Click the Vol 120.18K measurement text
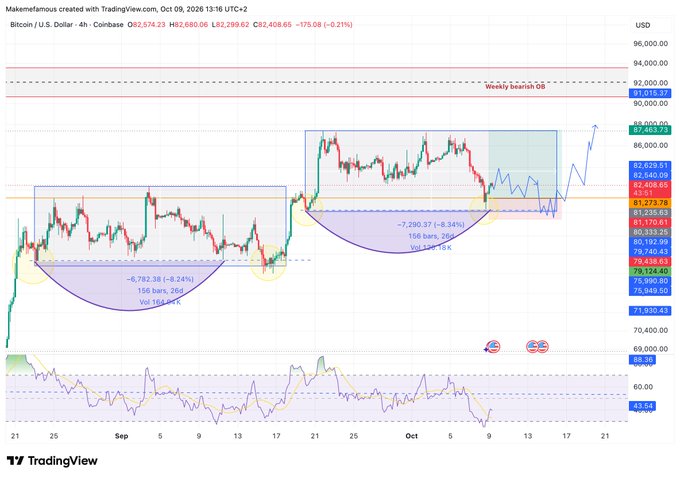The width and height of the screenshot is (680, 478). tap(431, 248)
